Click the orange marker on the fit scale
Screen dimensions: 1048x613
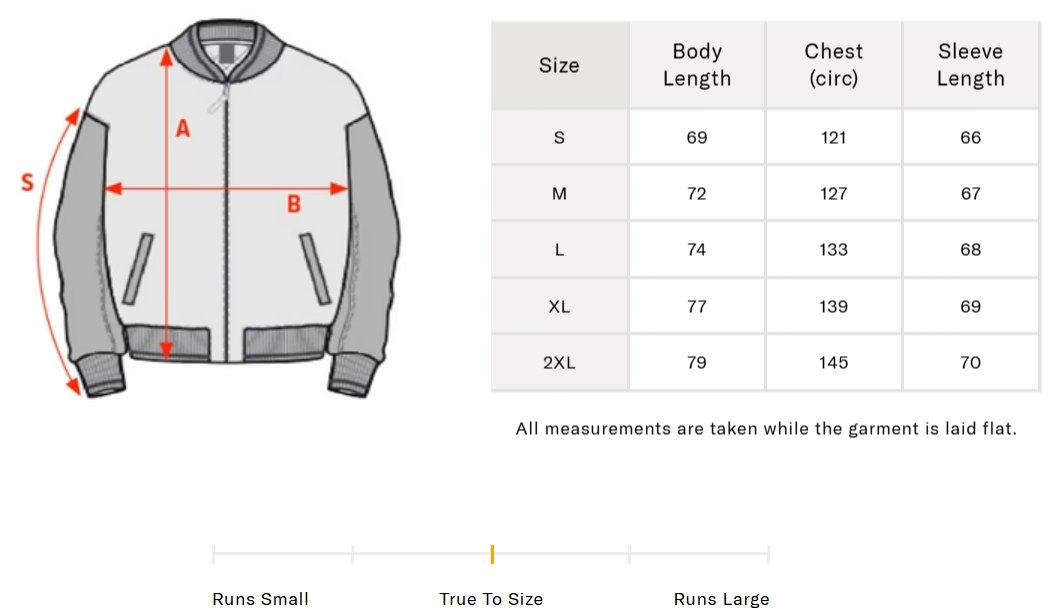click(492, 554)
